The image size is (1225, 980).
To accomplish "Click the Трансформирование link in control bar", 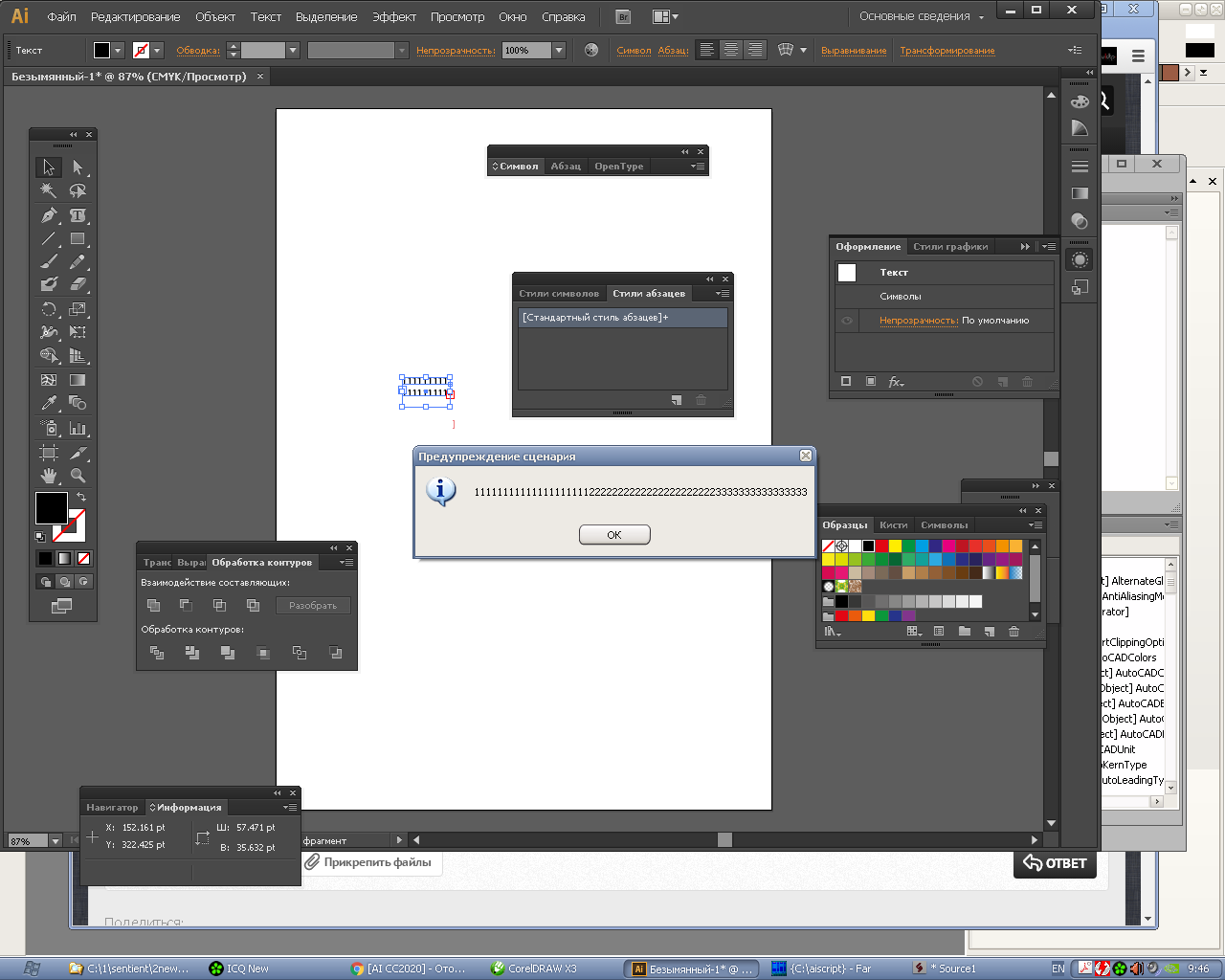I will (x=947, y=50).
